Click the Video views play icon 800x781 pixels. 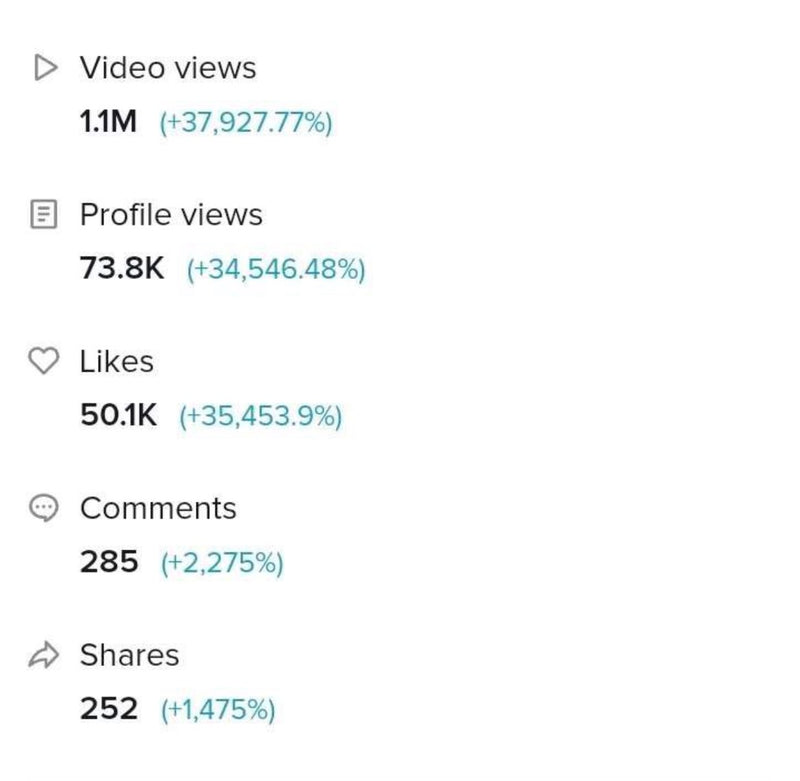click(x=43, y=68)
